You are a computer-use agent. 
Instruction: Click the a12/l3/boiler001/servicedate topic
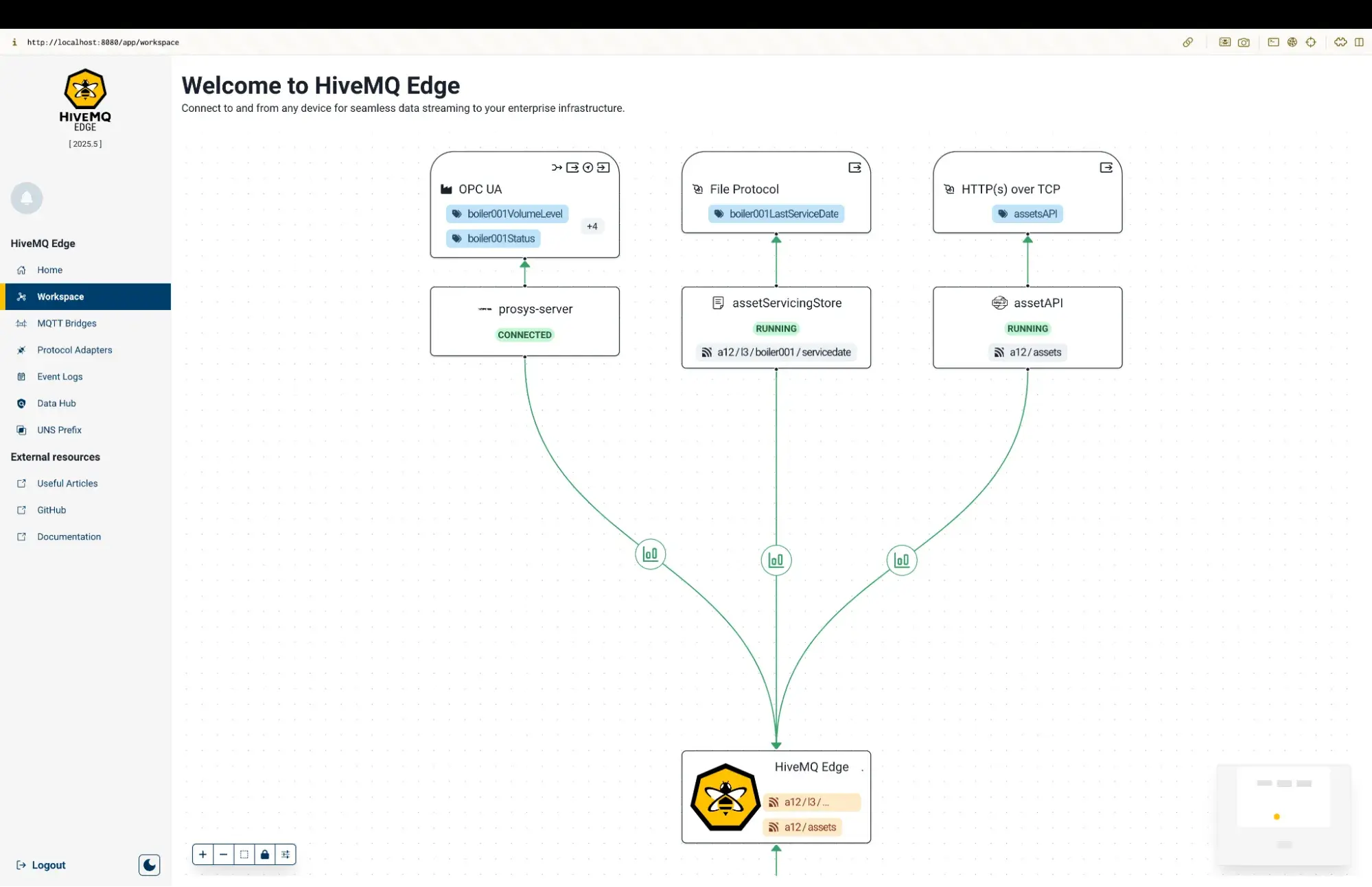(x=776, y=353)
